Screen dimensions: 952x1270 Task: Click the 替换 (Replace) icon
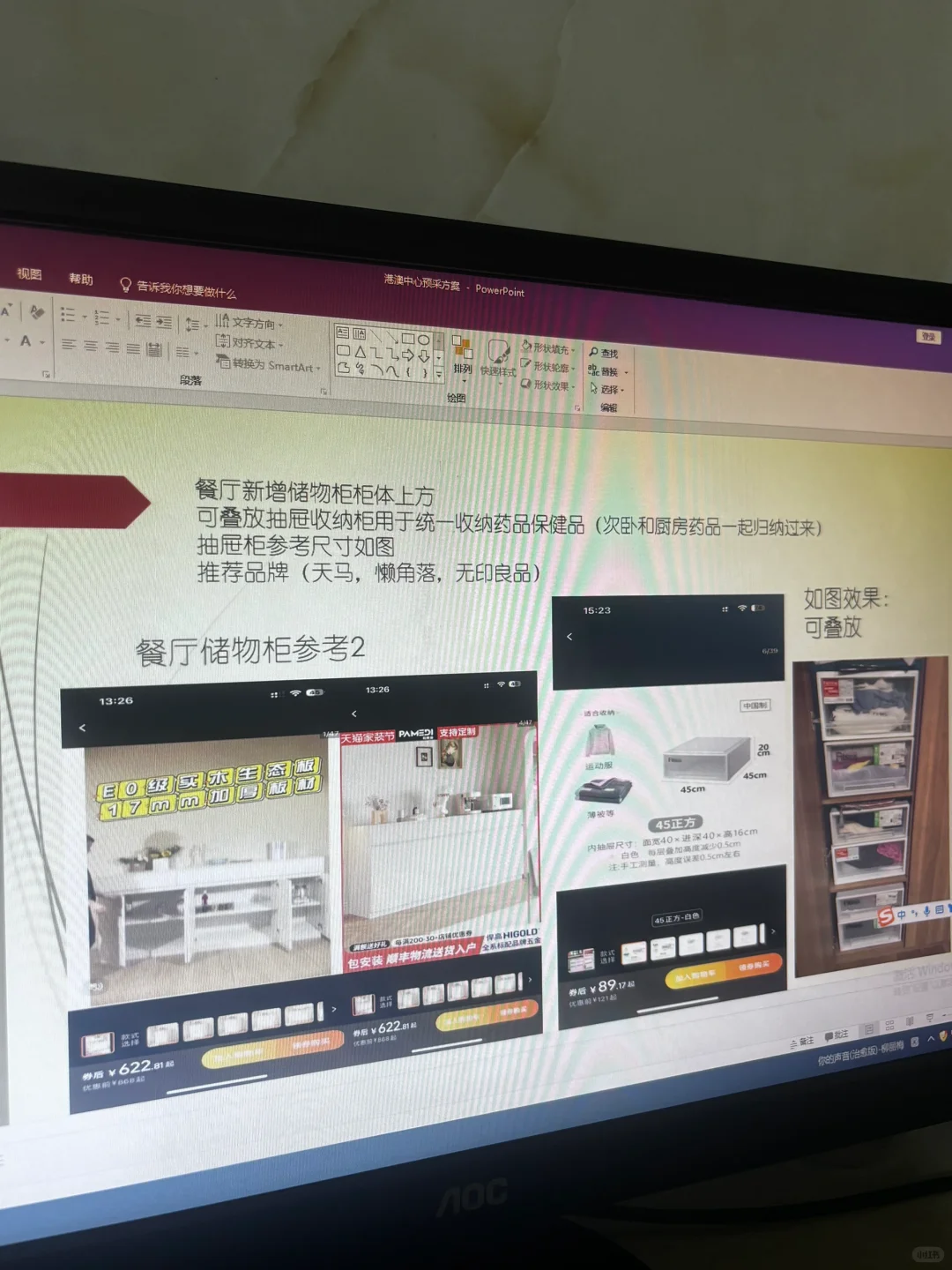click(x=608, y=371)
